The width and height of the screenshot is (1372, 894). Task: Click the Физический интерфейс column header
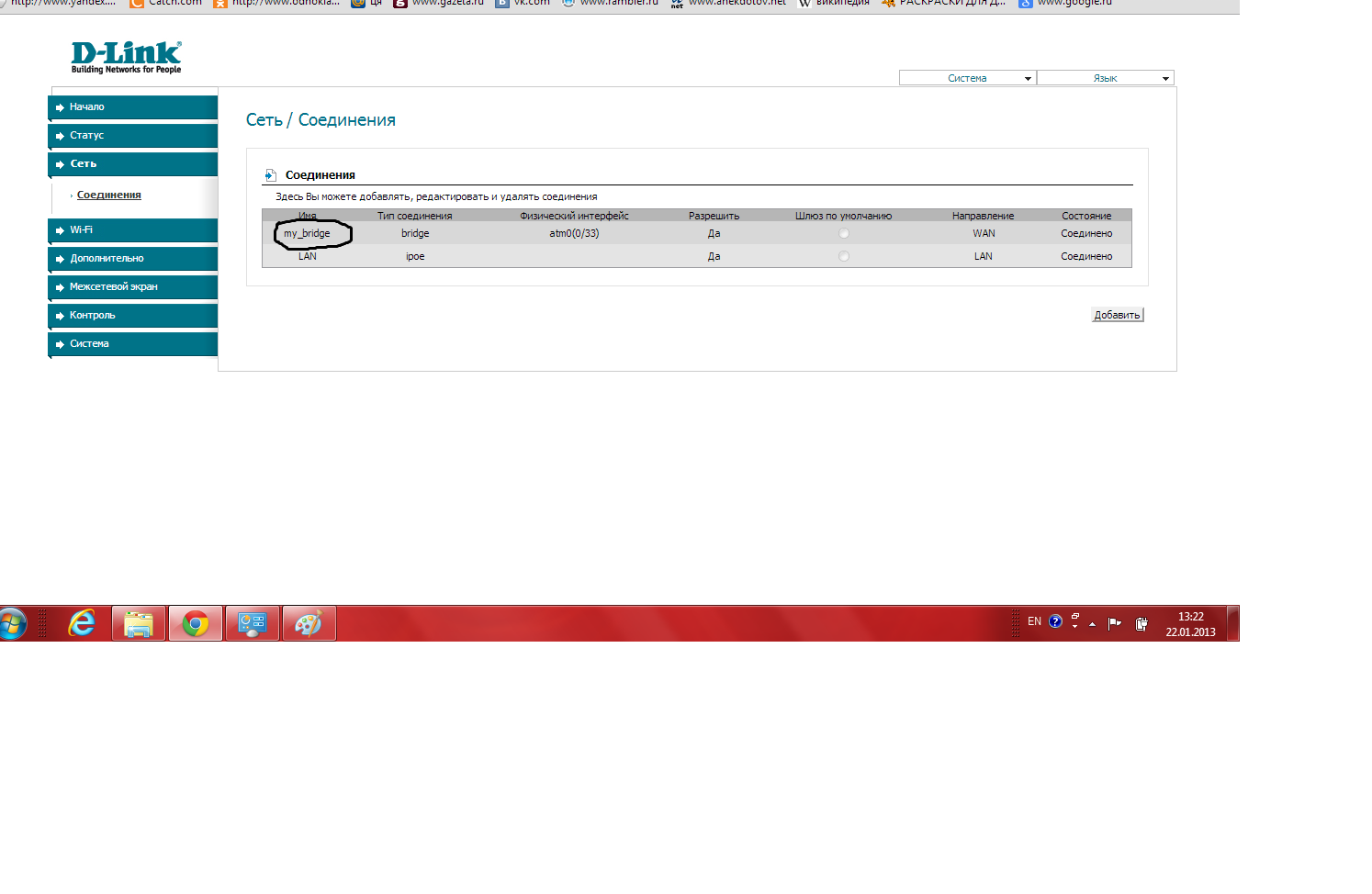[x=574, y=216]
